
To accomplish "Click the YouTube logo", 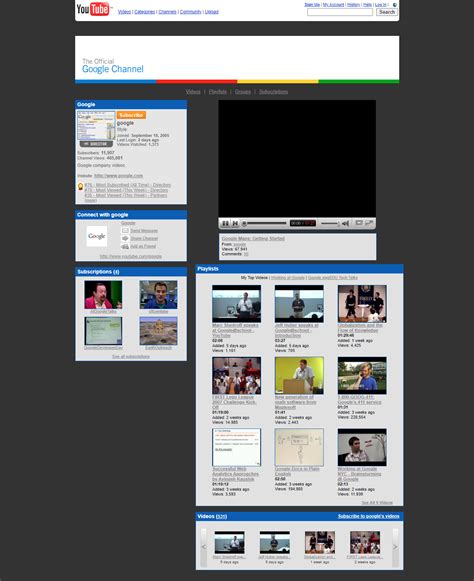I will click(93, 9).
